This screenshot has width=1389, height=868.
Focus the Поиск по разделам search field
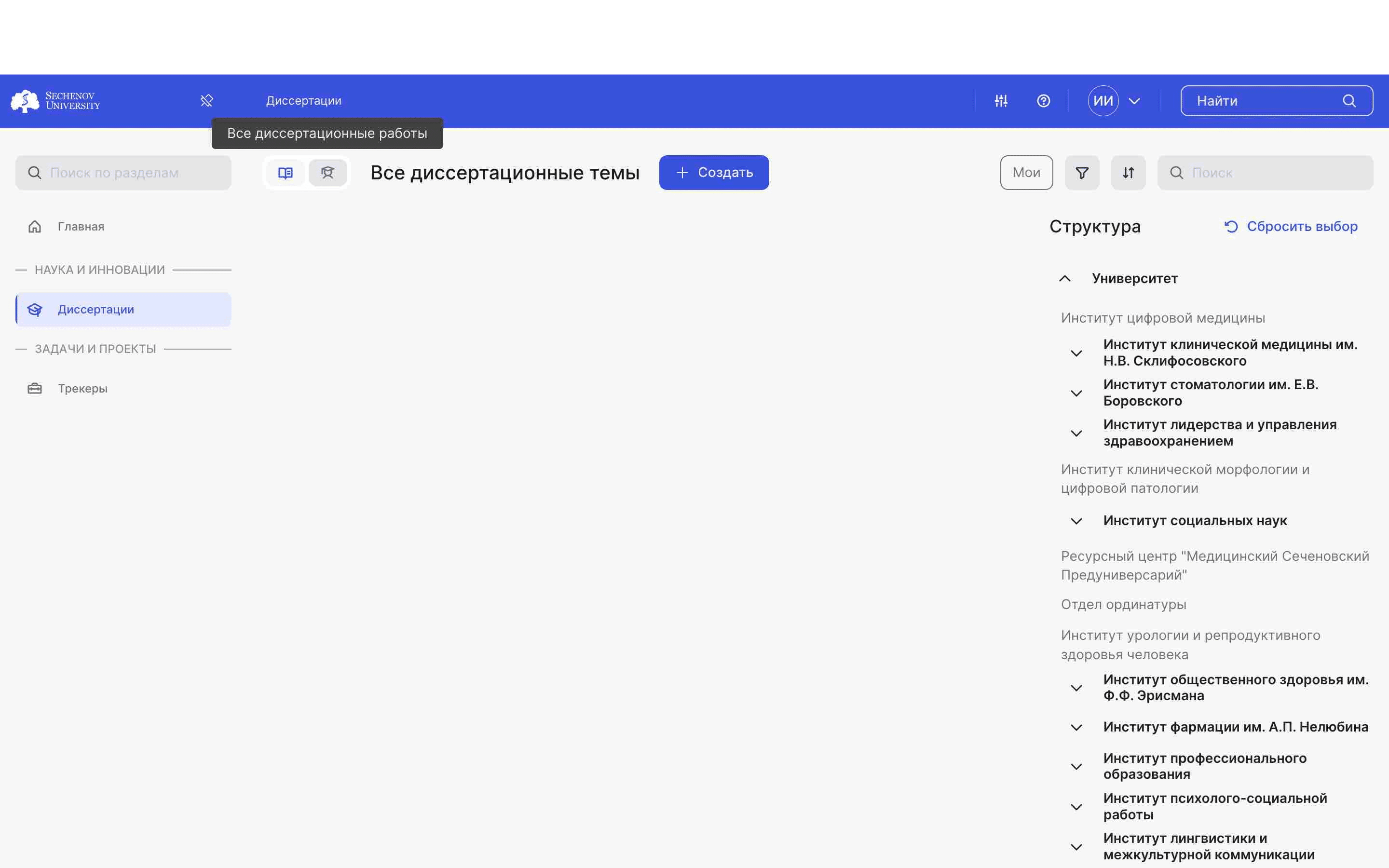point(123,173)
